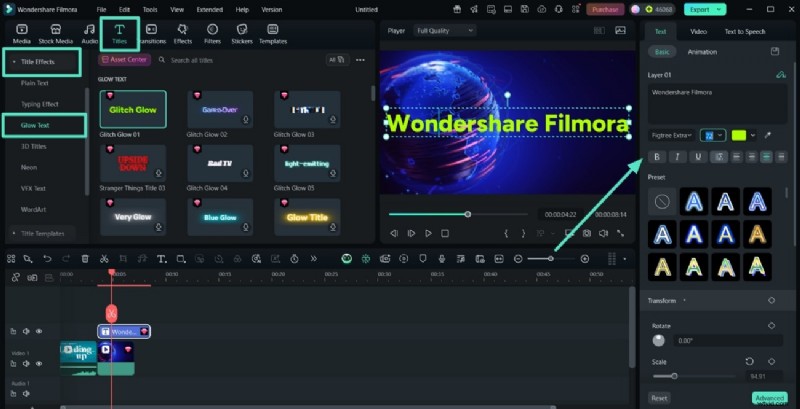The height and width of the screenshot is (409, 800).
Task: Select the Text tool in timeline toolbar
Action: pyautogui.click(x=161, y=259)
